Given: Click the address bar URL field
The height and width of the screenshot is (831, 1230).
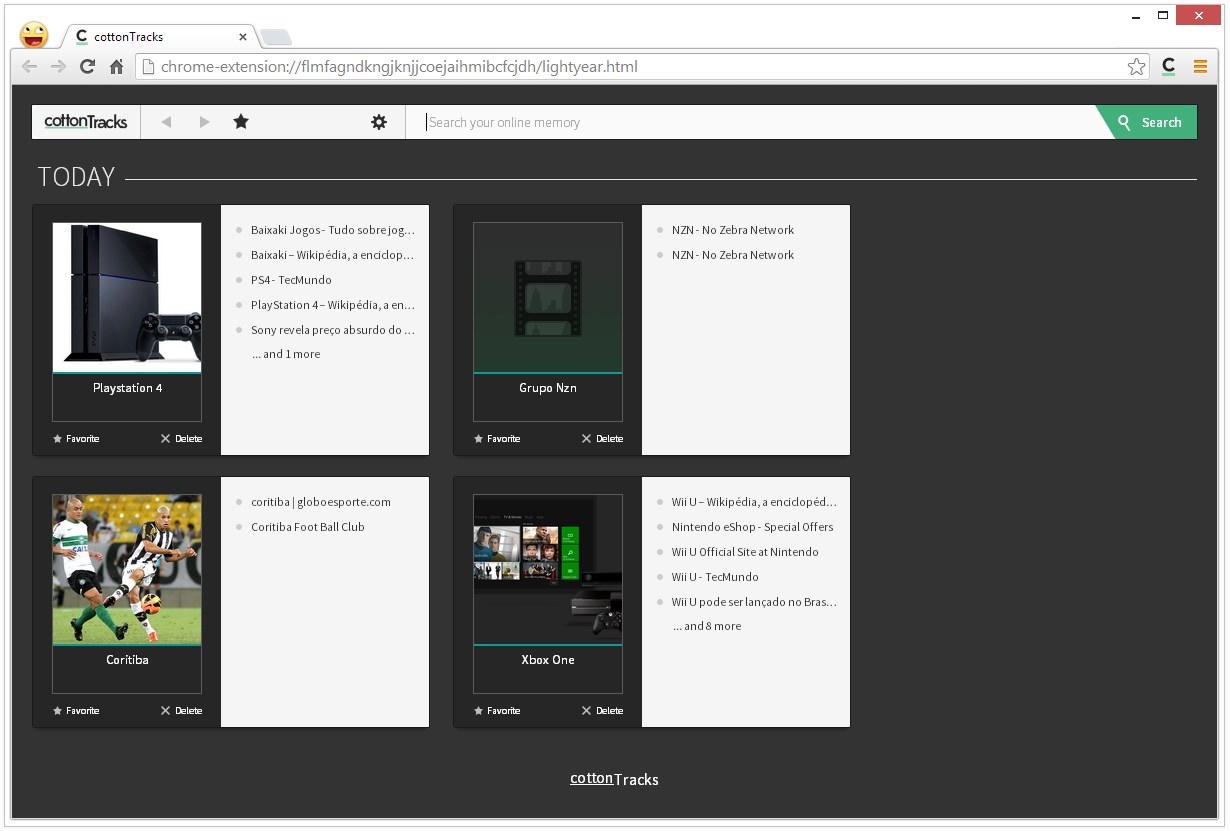Looking at the screenshot, I should (x=640, y=67).
